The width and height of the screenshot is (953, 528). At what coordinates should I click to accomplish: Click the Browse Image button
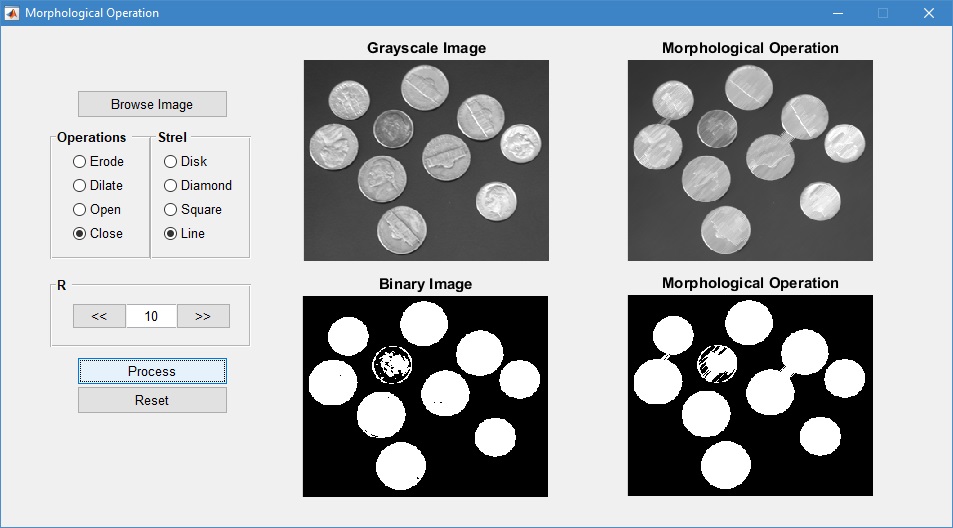pyautogui.click(x=152, y=104)
